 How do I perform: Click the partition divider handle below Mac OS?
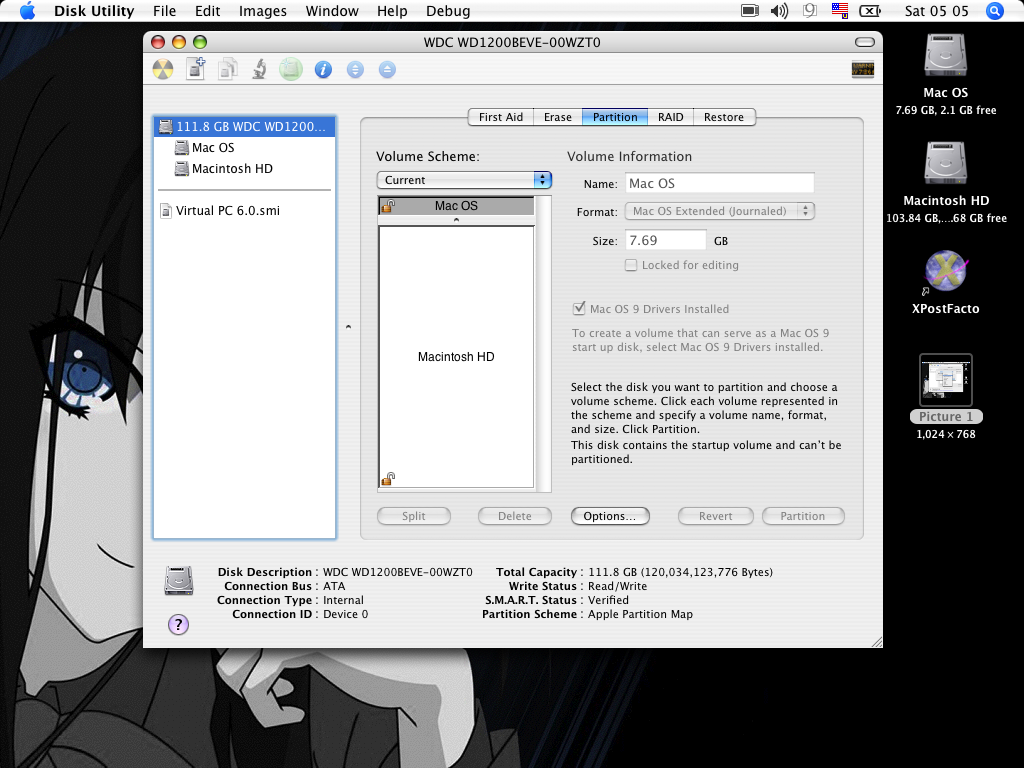pos(456,220)
